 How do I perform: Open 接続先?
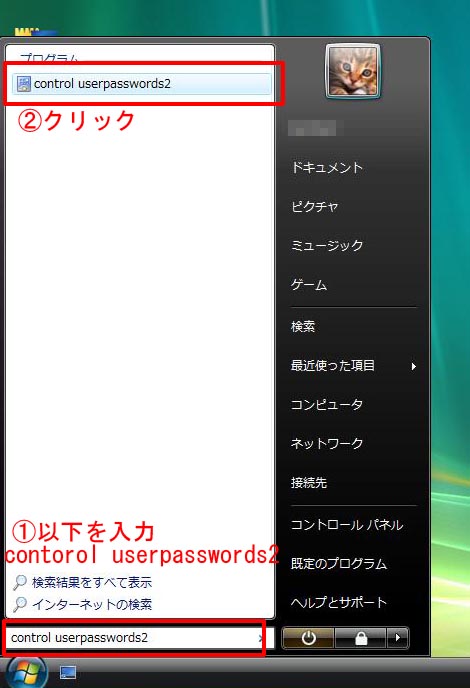point(309,483)
